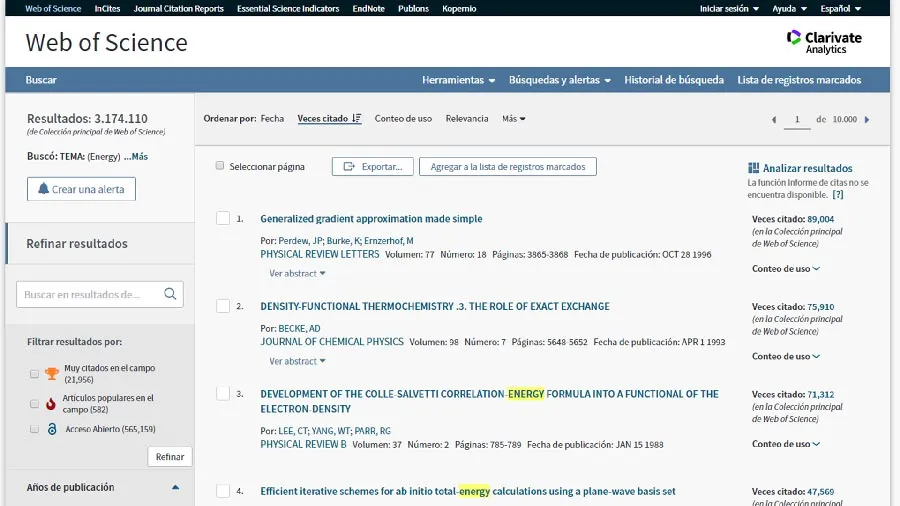Expand the Más sort options dropdown
The width and height of the screenshot is (900, 506).
pyautogui.click(x=514, y=119)
